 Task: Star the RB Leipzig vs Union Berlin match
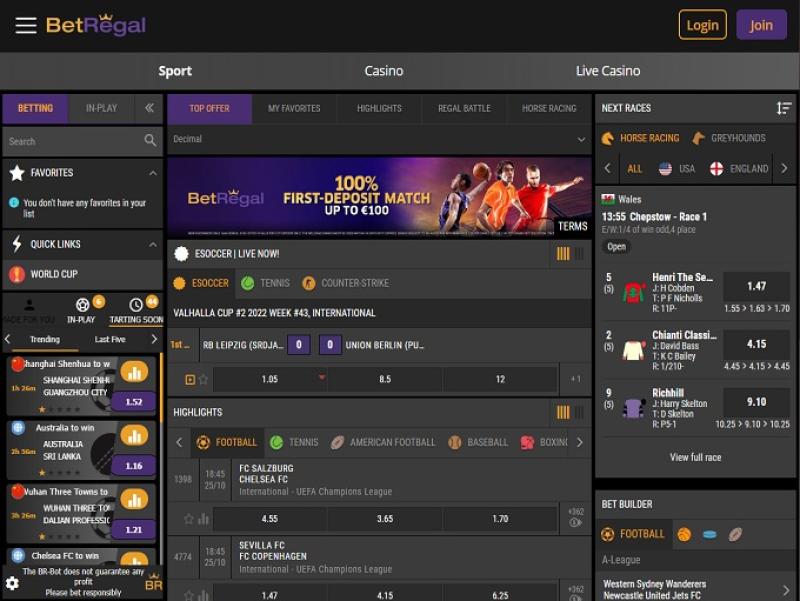tap(204, 379)
